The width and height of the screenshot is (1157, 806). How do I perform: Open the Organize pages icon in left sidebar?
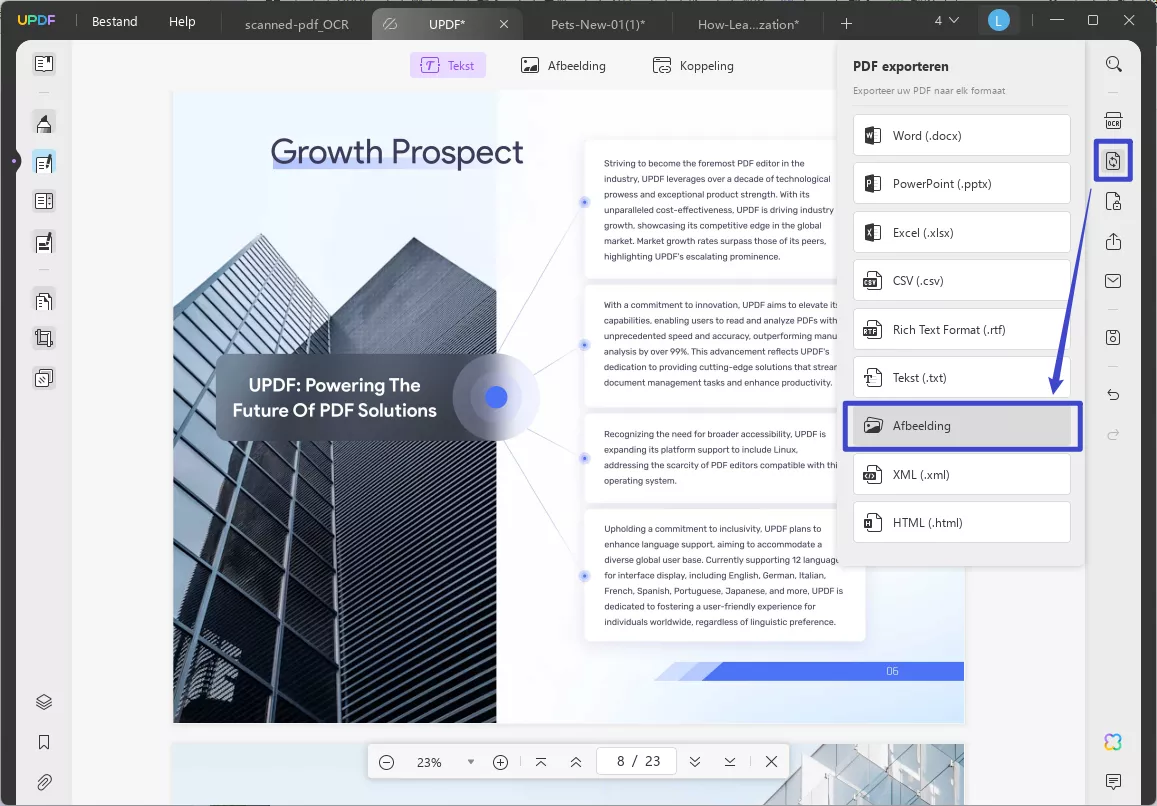44,201
